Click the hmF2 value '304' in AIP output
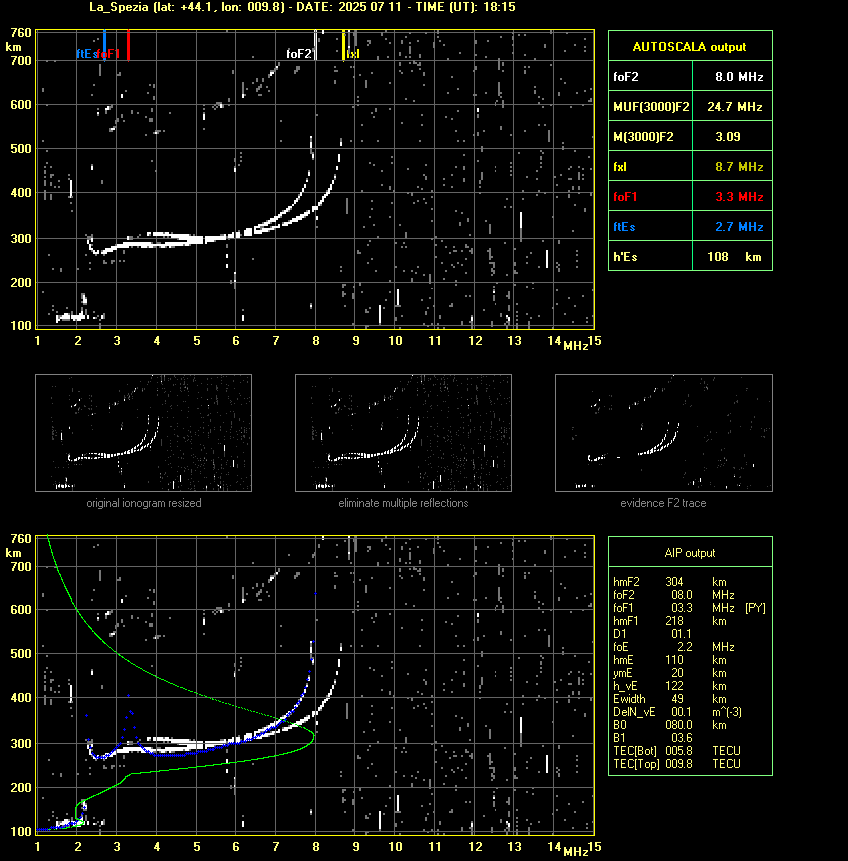The height and width of the screenshot is (861, 848). pos(674,582)
